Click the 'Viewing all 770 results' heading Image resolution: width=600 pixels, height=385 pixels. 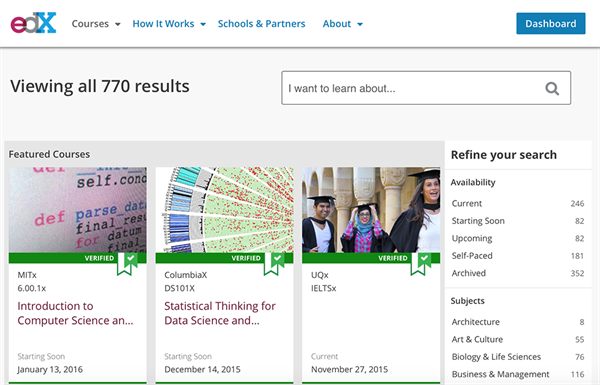click(x=100, y=86)
